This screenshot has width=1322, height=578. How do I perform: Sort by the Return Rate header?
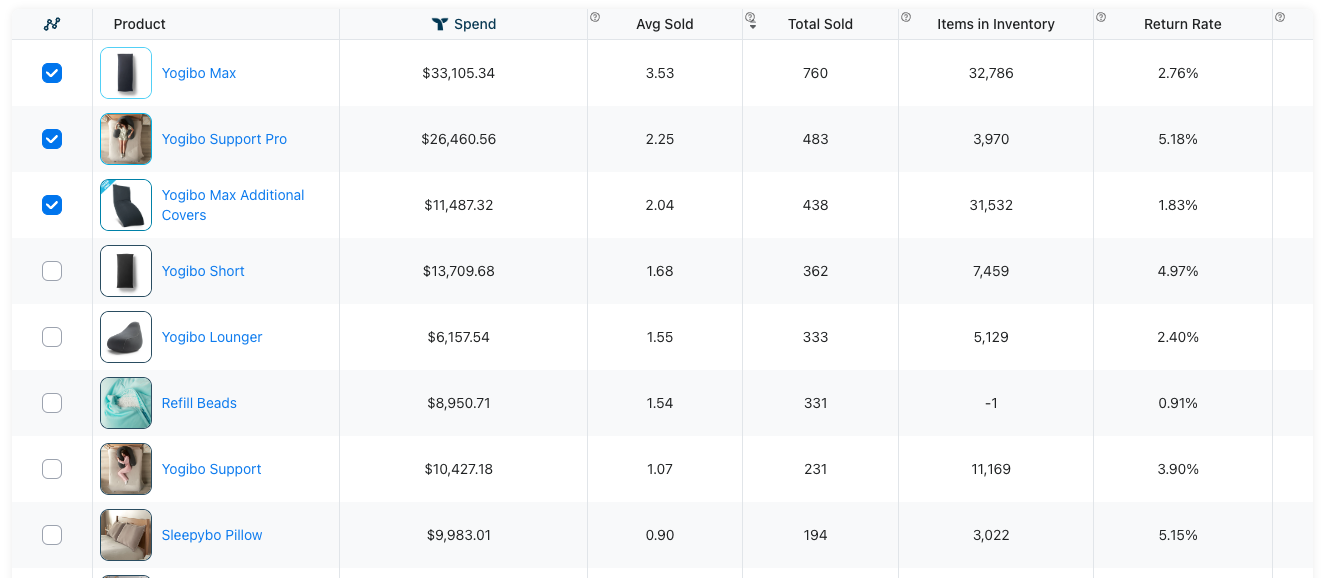(x=1182, y=24)
